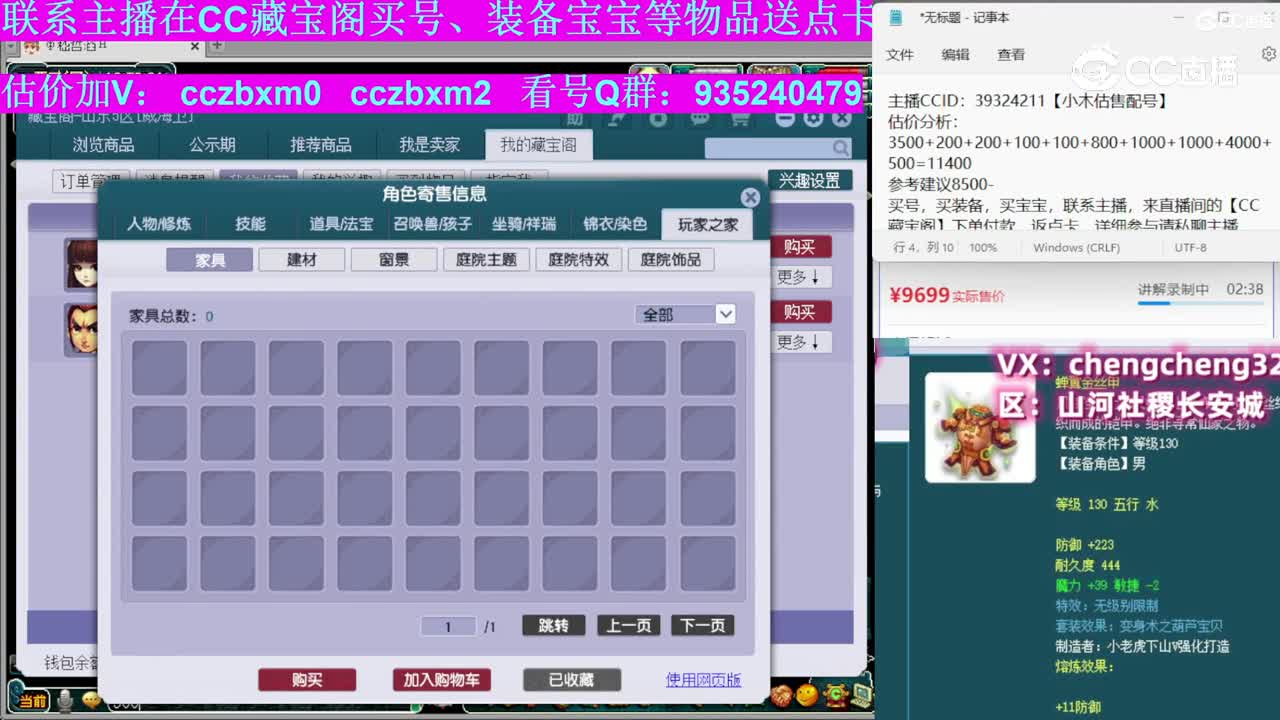Click the Notepad app icon in title bar
The width and height of the screenshot is (1280, 720).
tap(896, 17)
